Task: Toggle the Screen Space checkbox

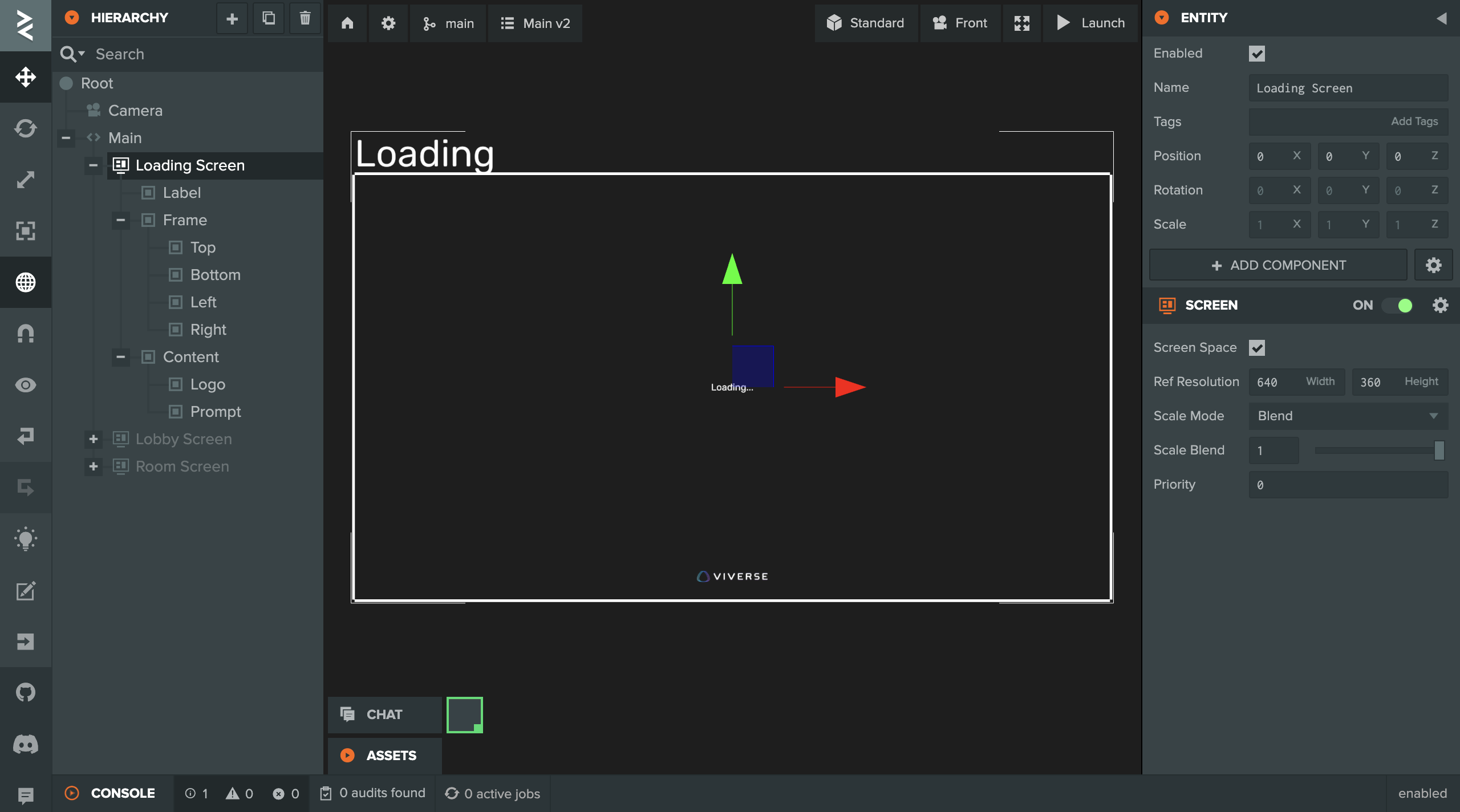Action: coord(1257,348)
